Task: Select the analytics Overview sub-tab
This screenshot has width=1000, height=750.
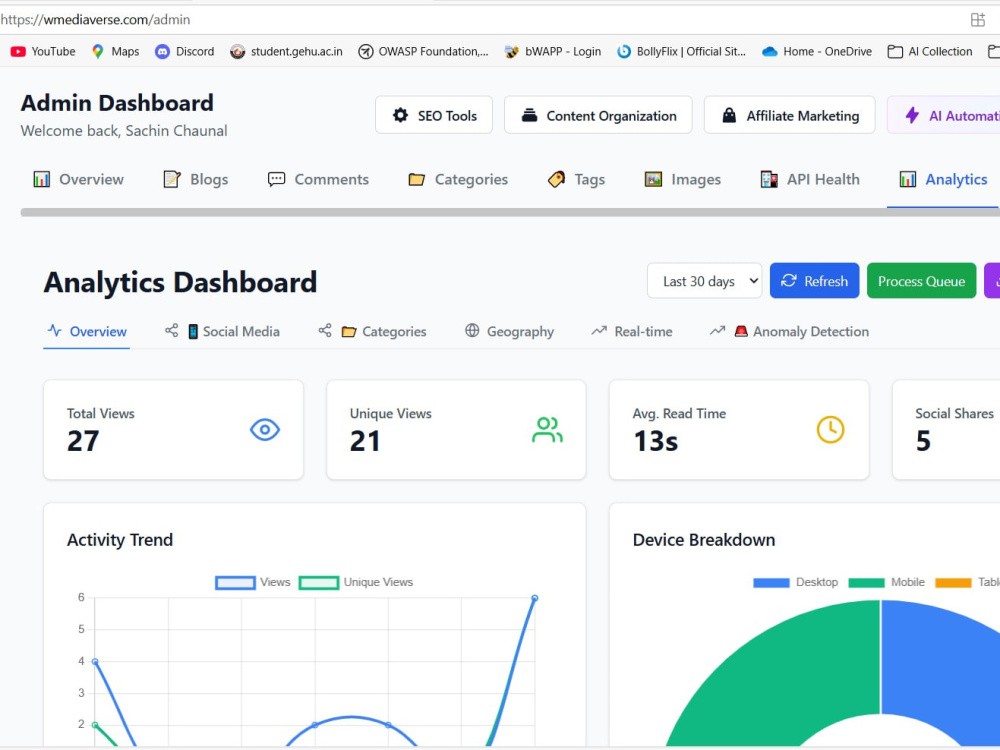Action: pyautogui.click(x=87, y=332)
